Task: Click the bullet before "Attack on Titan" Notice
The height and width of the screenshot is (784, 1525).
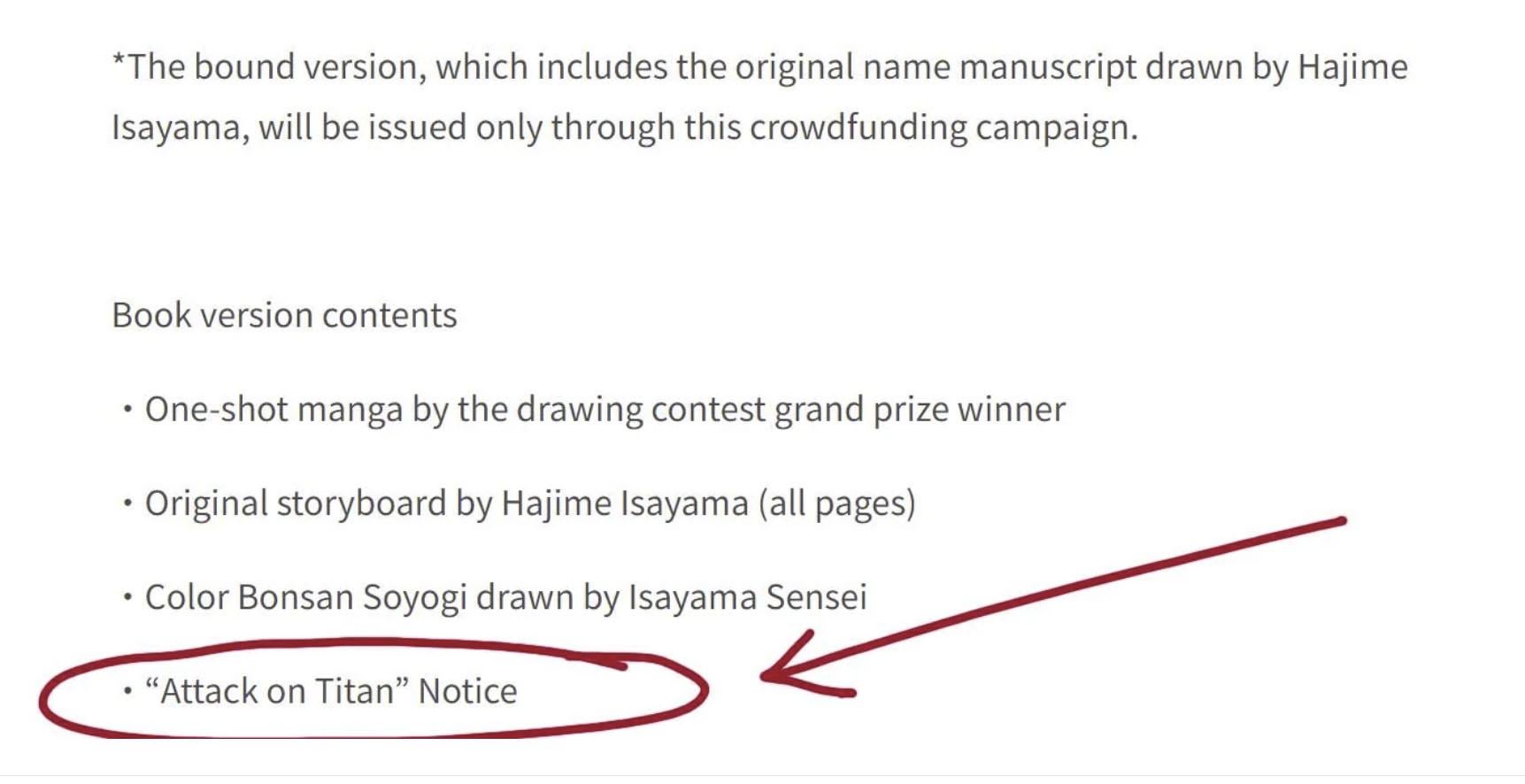Action: coord(128,691)
